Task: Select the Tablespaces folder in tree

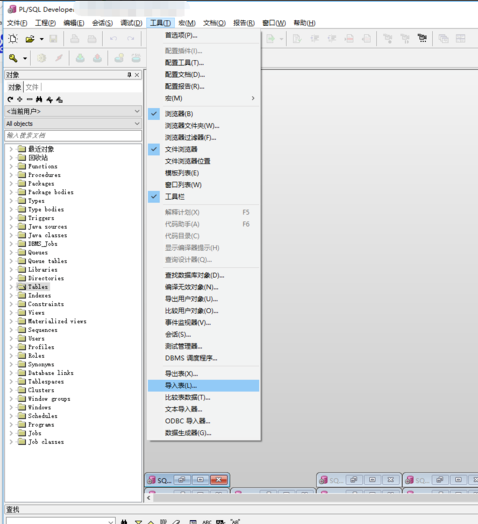Action: coord(46,381)
